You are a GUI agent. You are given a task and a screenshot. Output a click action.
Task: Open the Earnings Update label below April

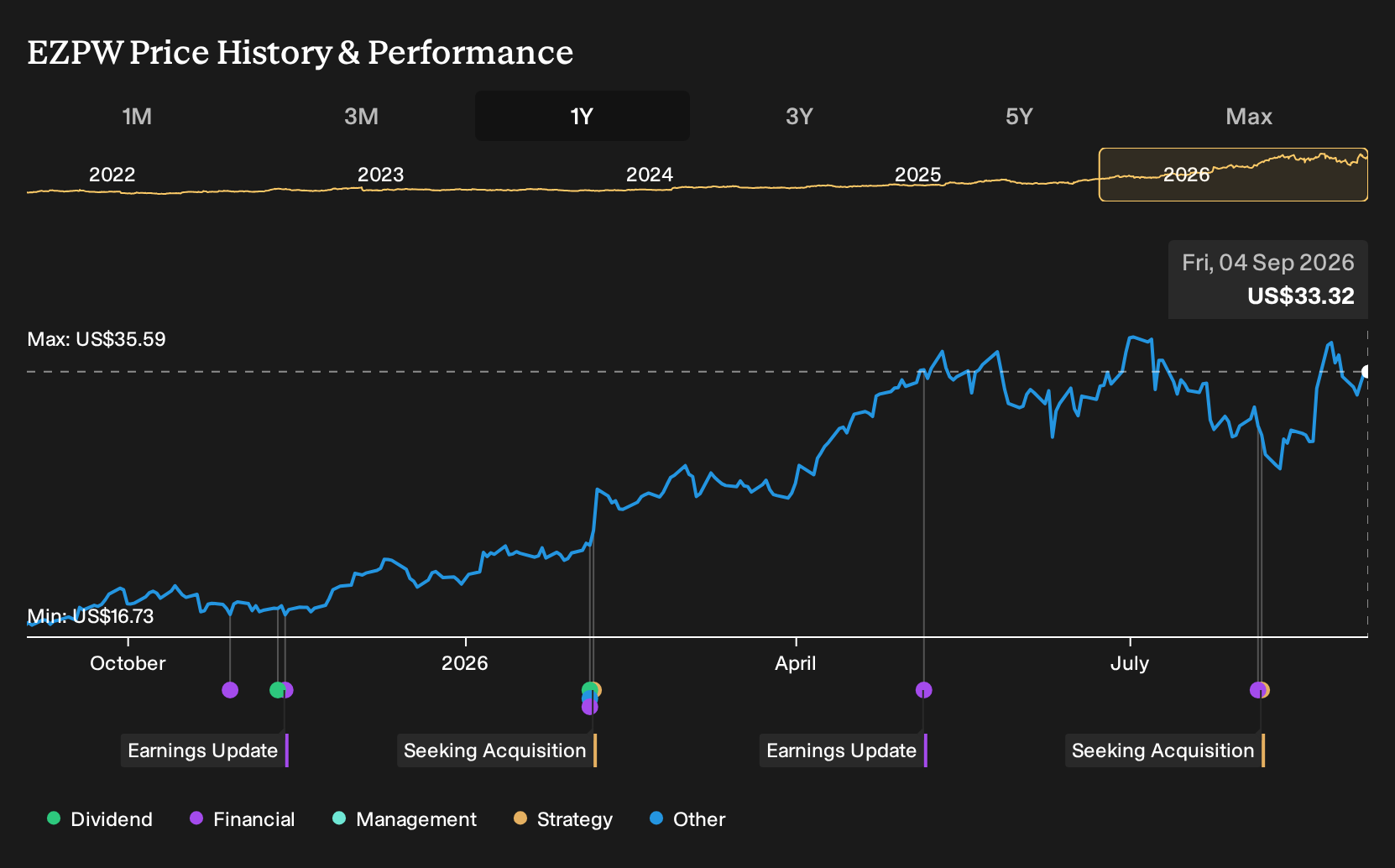click(844, 750)
